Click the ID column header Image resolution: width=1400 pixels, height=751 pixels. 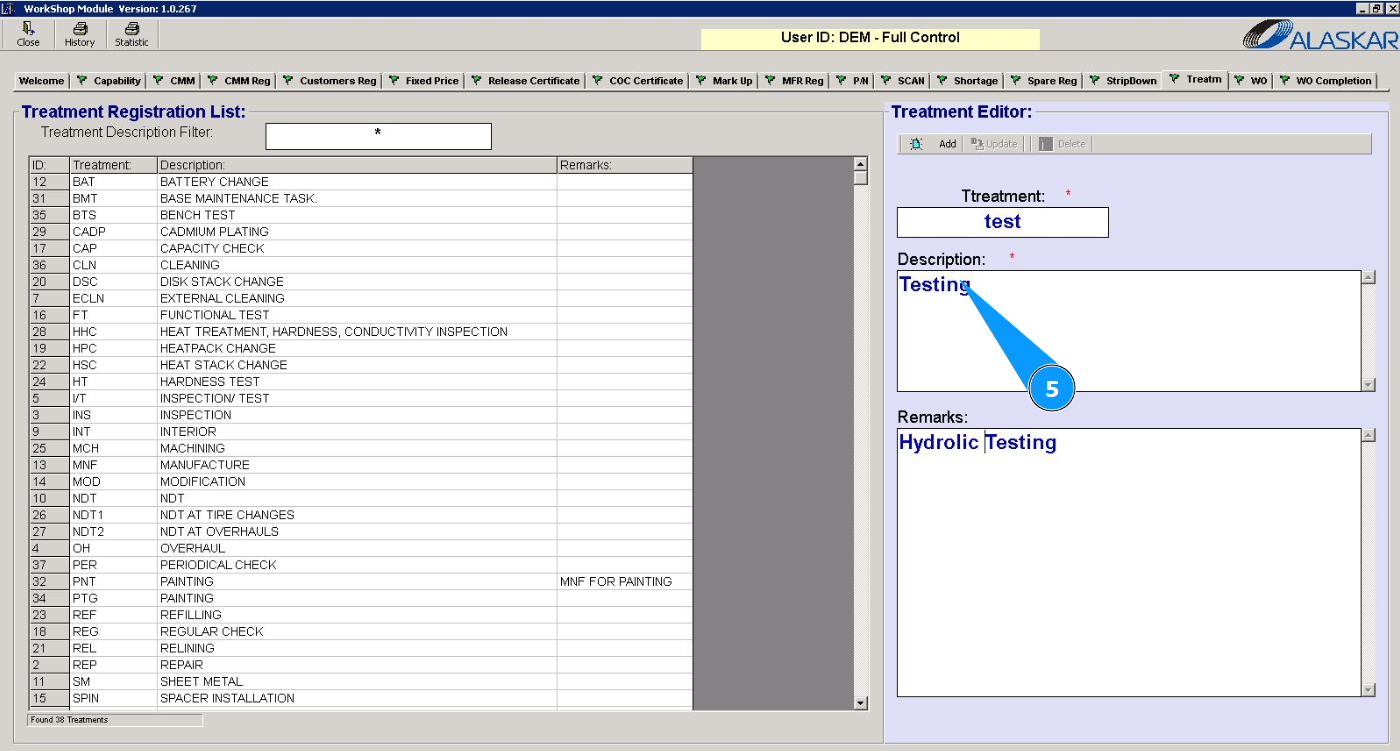[x=49, y=165]
